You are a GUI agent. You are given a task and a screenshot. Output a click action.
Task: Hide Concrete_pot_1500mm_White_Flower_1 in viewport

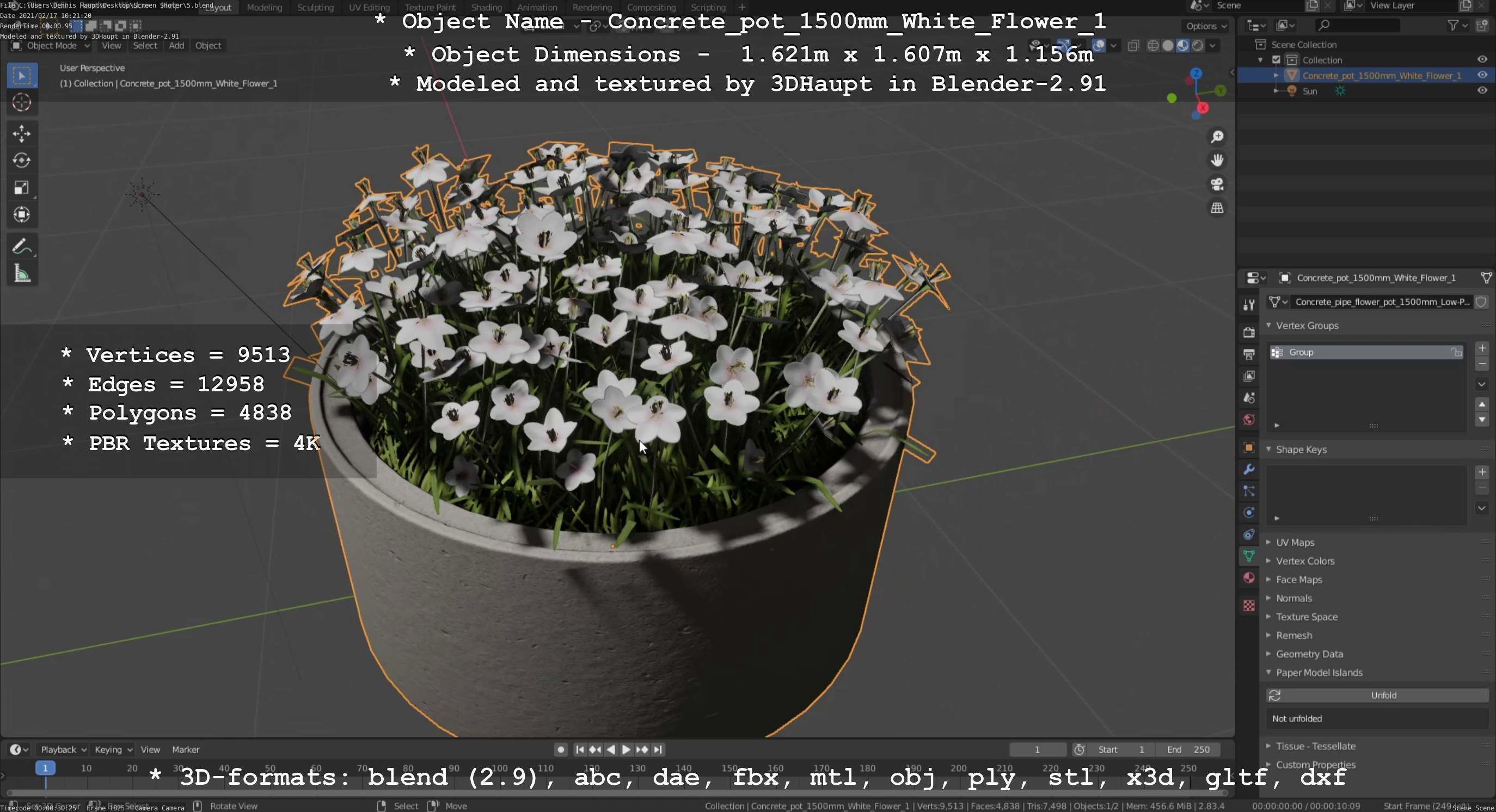point(1482,75)
